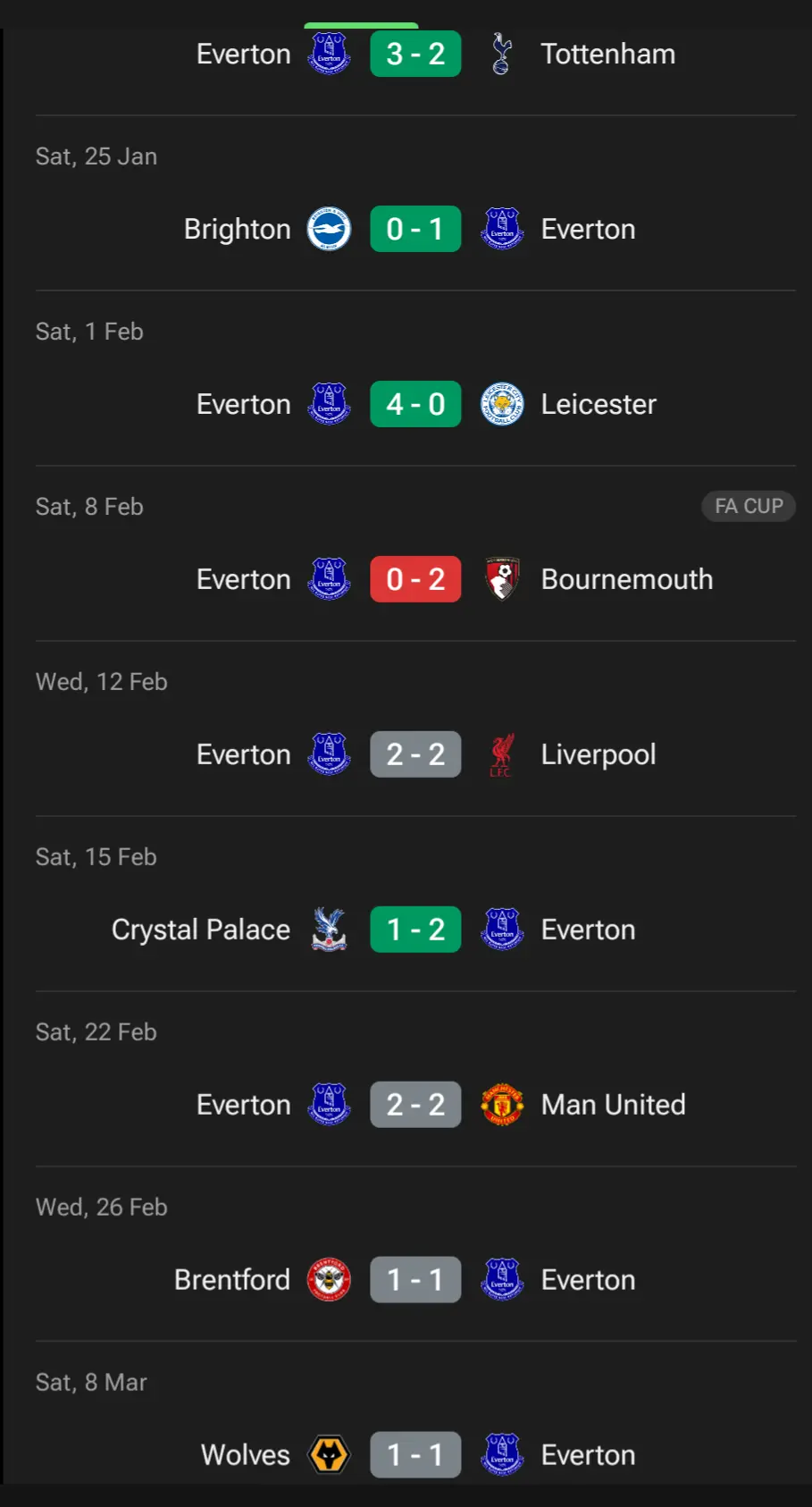This screenshot has width=812, height=1507.
Task: Open the Man United team name
Action: 613,1105
